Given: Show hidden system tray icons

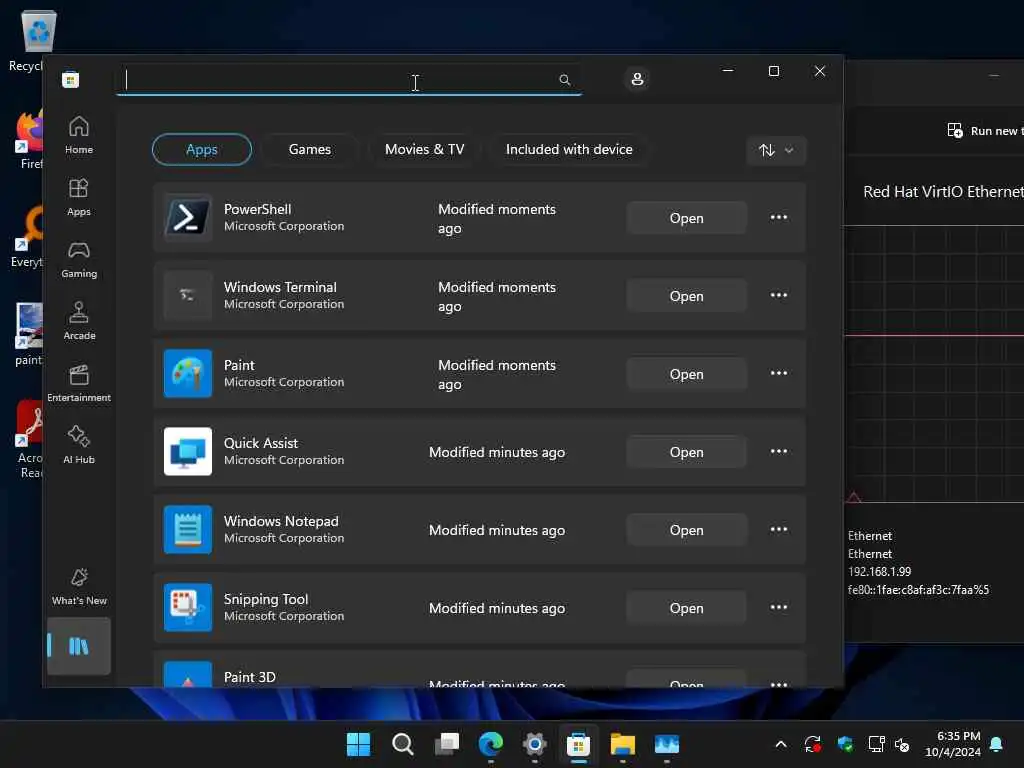Looking at the screenshot, I should 780,744.
